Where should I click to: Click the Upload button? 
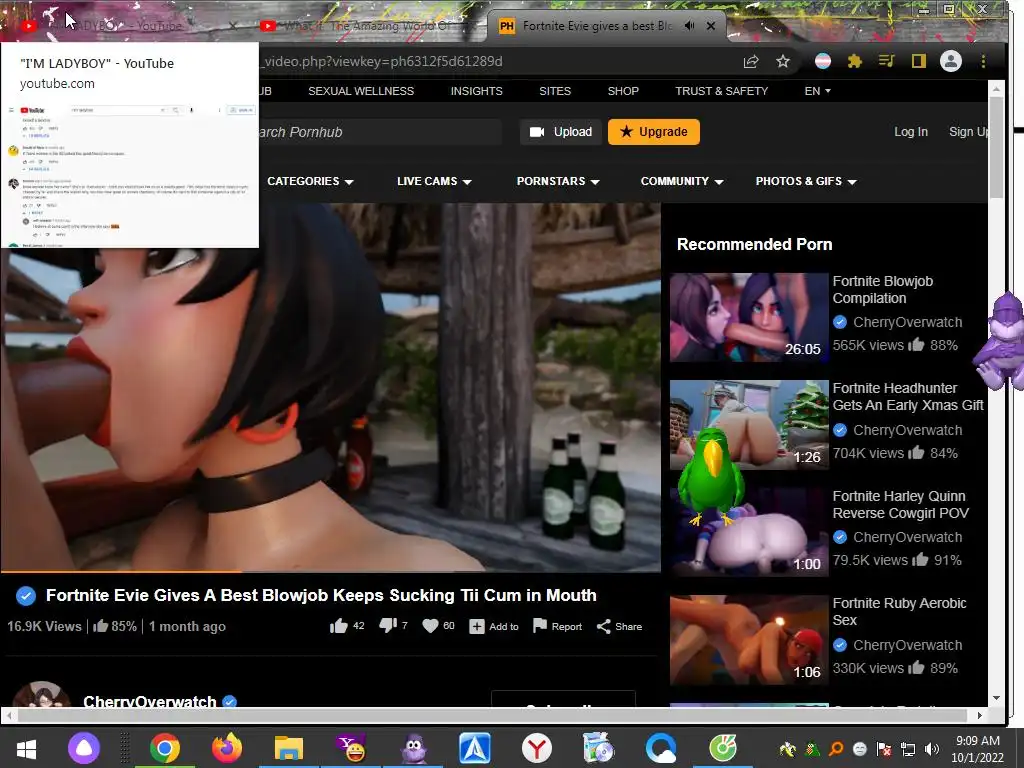point(560,132)
